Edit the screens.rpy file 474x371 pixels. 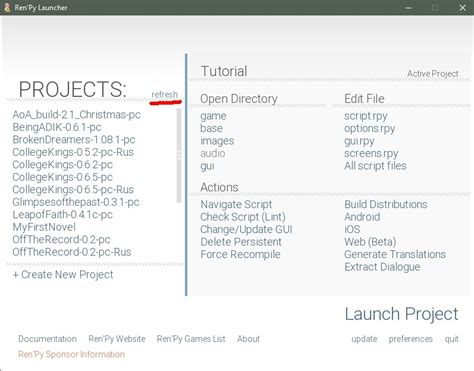click(371, 153)
